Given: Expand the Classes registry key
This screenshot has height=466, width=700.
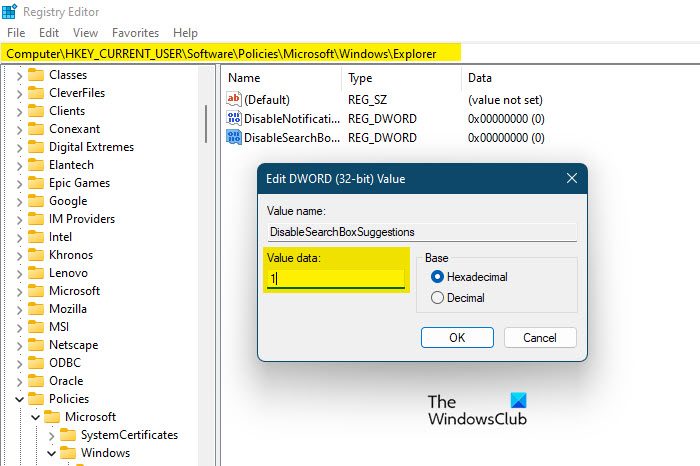Looking at the screenshot, I should [x=18, y=75].
